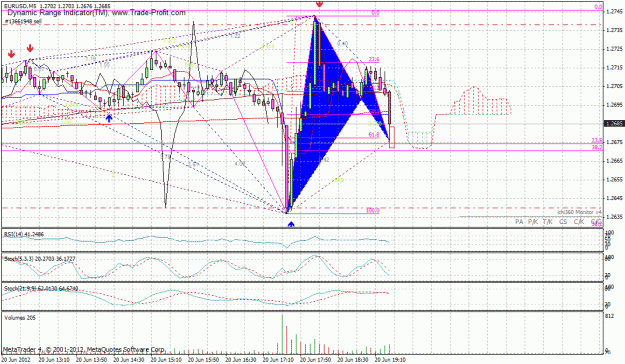625x364 pixels.
Task: Select the Stoch(21,9,9) indicator label
Action: click(x=41, y=288)
